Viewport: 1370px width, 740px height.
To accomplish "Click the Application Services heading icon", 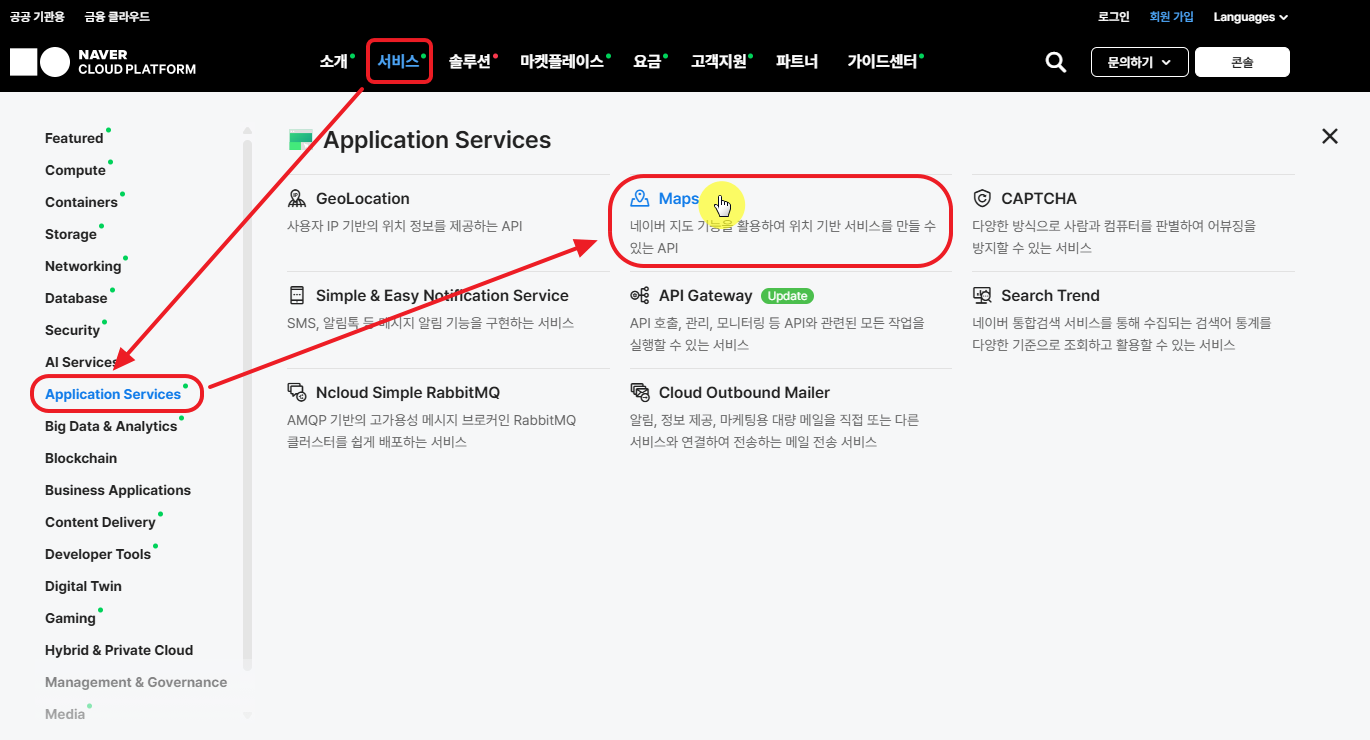I will [x=300, y=139].
